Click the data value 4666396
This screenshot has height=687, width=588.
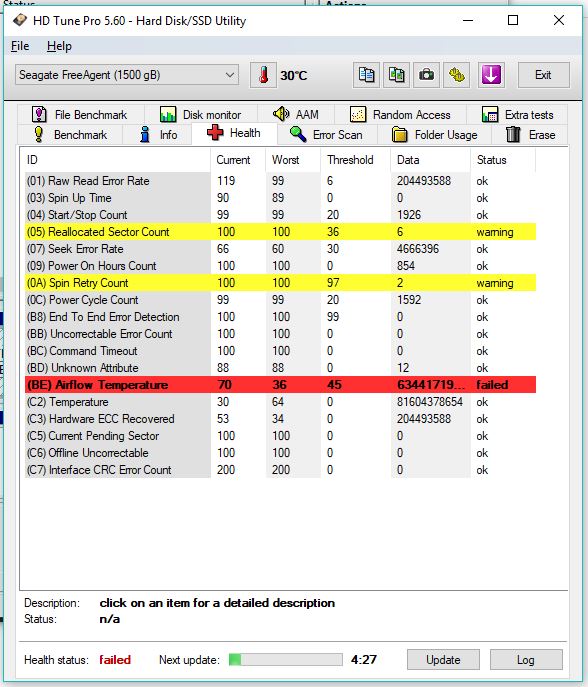418,249
